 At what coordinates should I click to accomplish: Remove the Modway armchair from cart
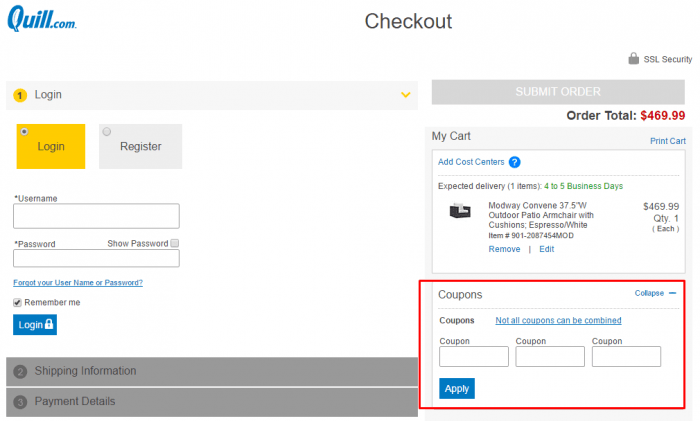504,249
